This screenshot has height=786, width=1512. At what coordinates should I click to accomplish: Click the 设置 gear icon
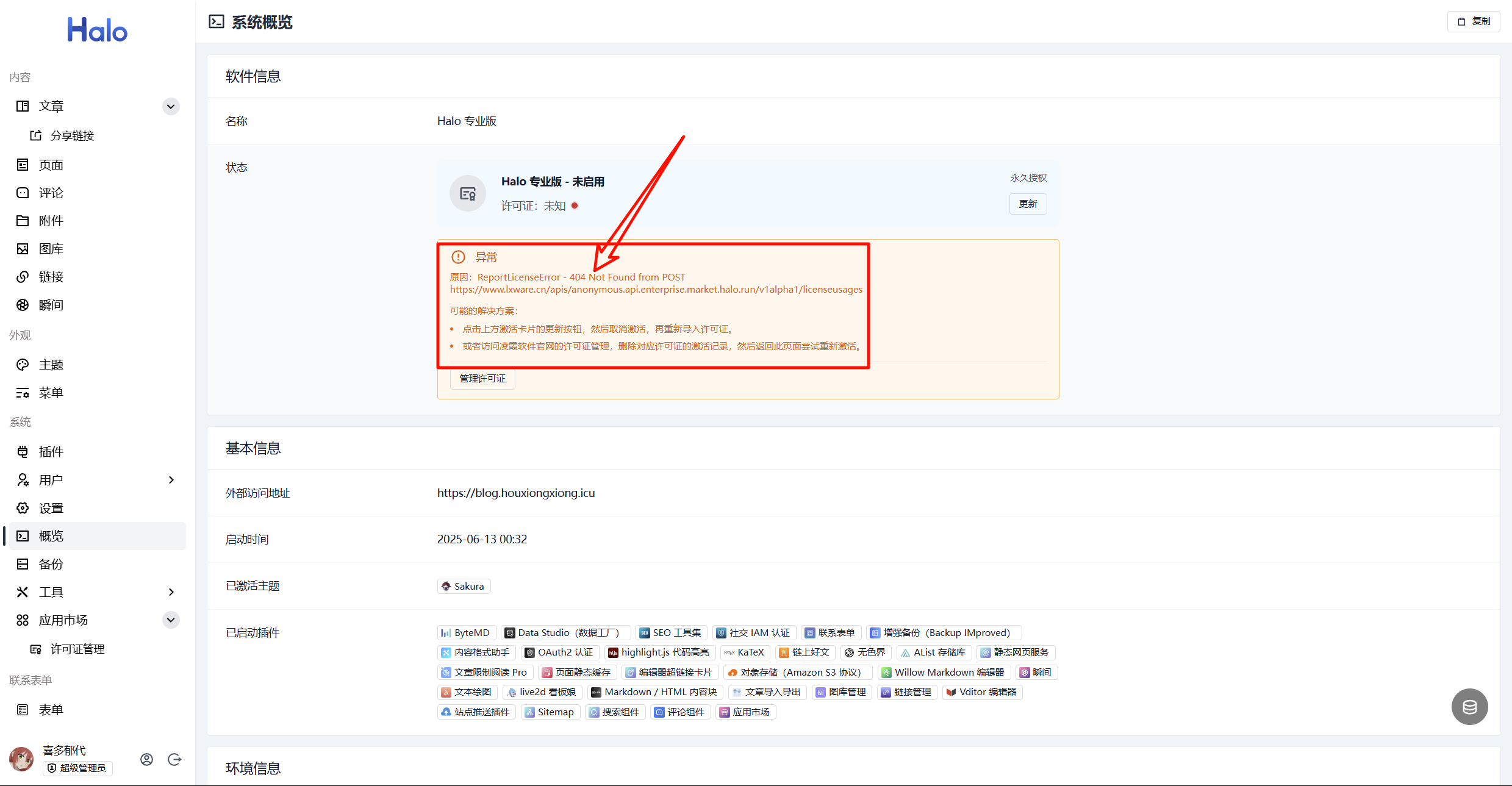coord(23,508)
